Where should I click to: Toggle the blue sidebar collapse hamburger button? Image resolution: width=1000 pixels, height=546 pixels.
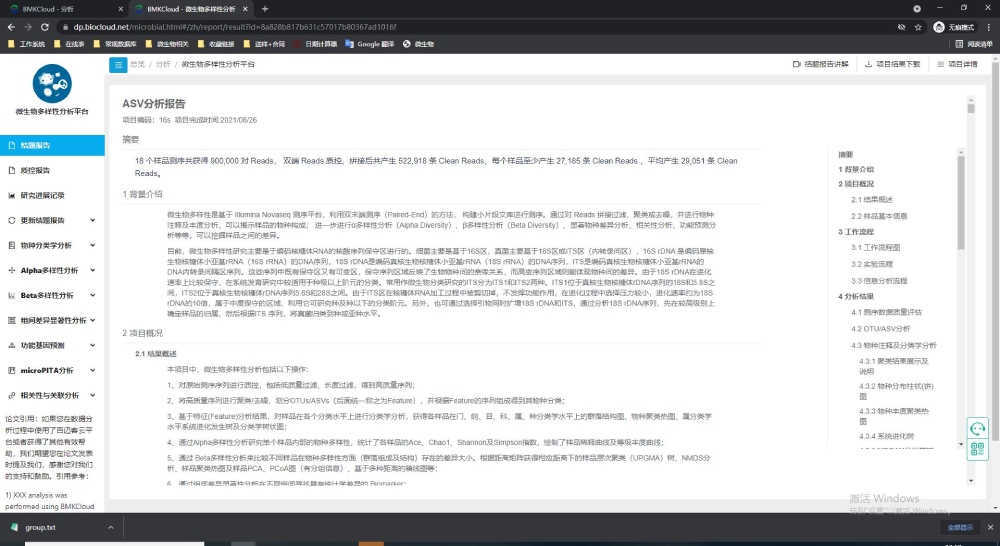click(118, 64)
